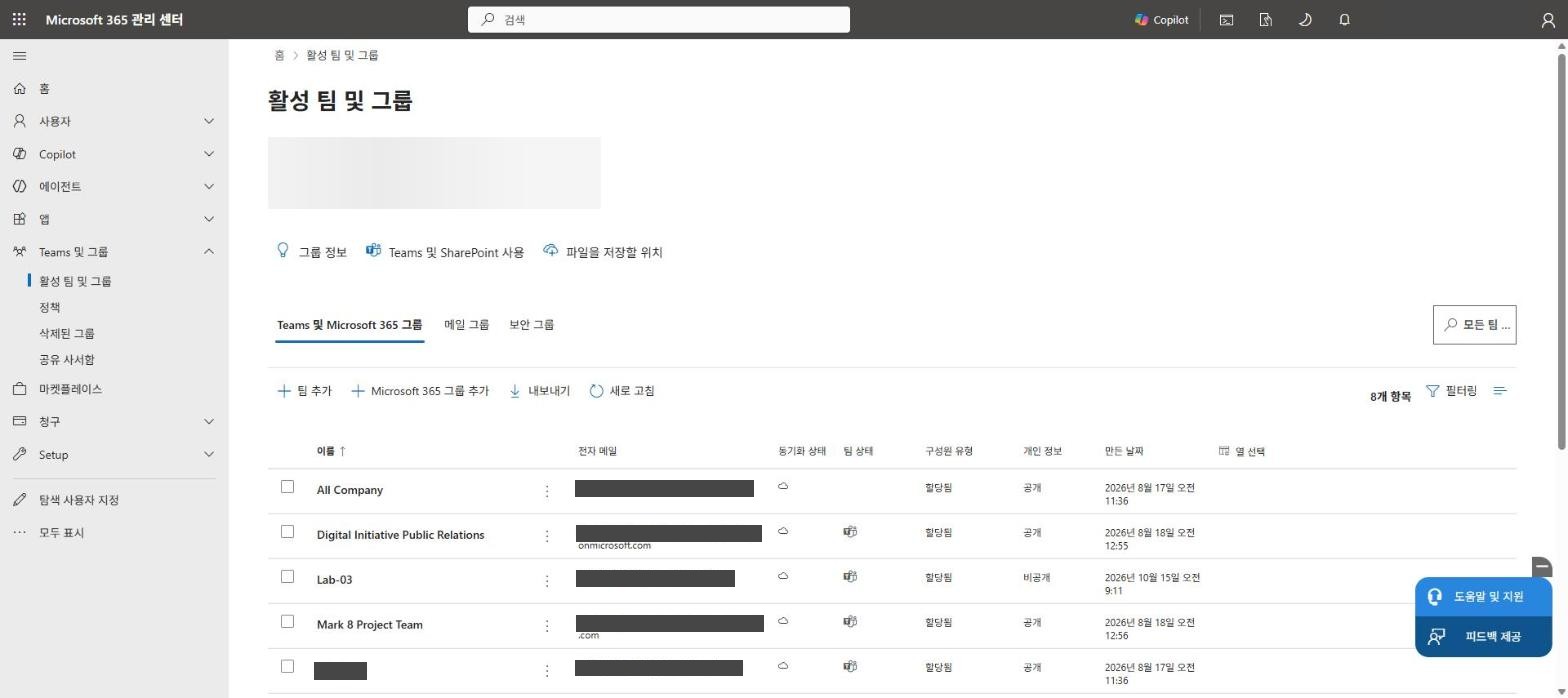Image resolution: width=1568 pixels, height=698 pixels.
Task: Click Teams status icon for Lab-03
Action: [x=850, y=576]
